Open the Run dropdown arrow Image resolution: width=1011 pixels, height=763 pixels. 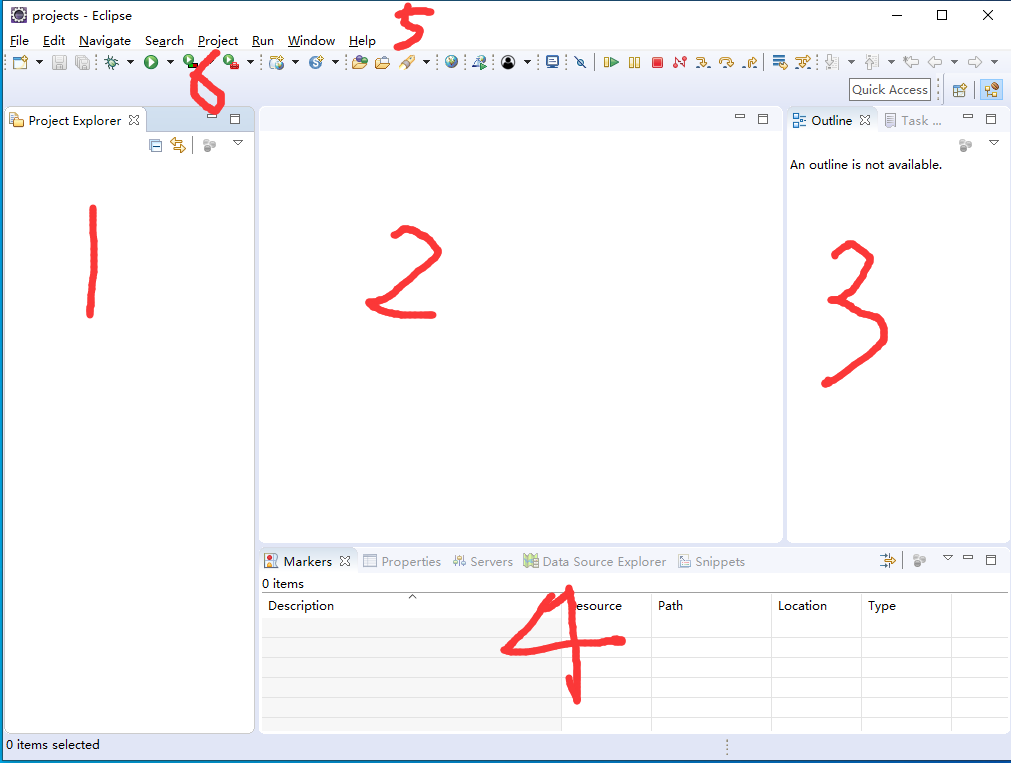click(x=170, y=62)
